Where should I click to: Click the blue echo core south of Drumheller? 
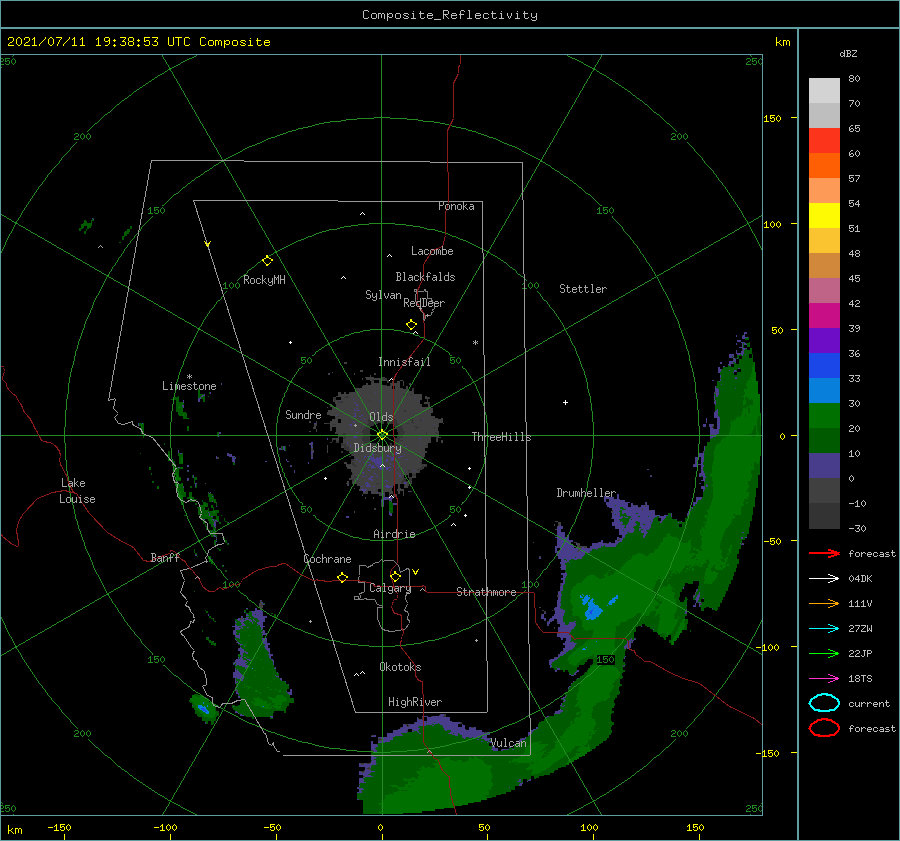tap(592, 609)
